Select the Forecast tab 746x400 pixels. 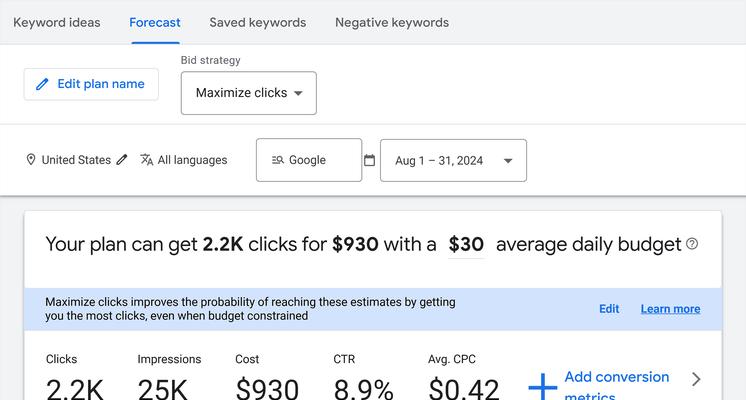tap(155, 22)
